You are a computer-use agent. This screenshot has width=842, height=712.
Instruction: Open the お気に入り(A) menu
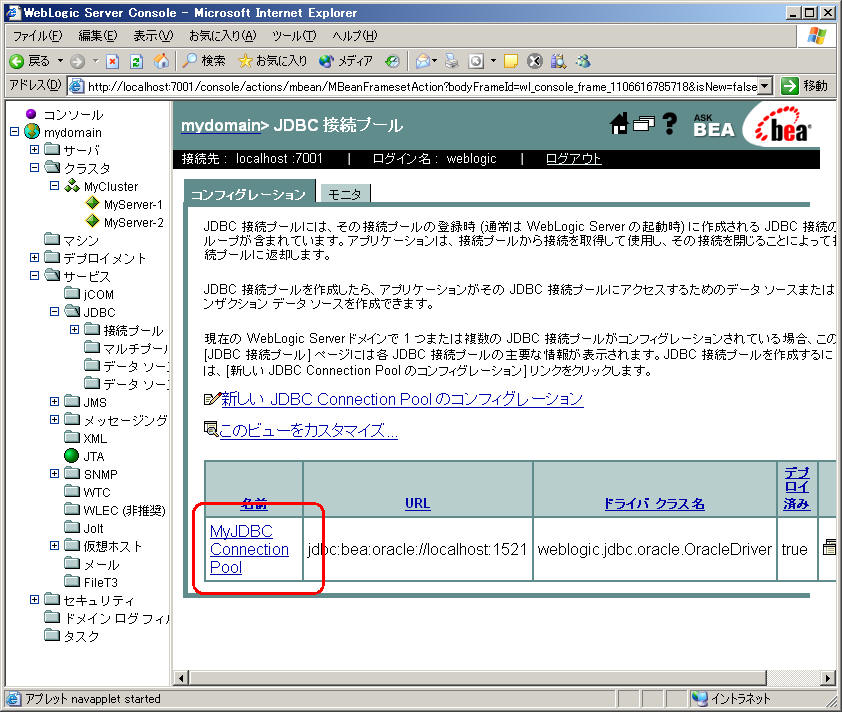point(222,36)
